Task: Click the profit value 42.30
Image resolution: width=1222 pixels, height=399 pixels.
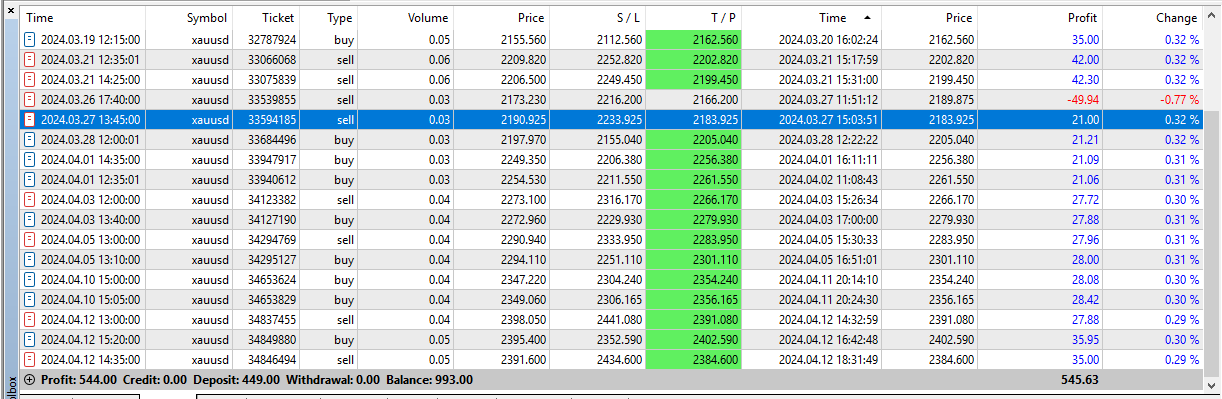Action: coord(1085,80)
